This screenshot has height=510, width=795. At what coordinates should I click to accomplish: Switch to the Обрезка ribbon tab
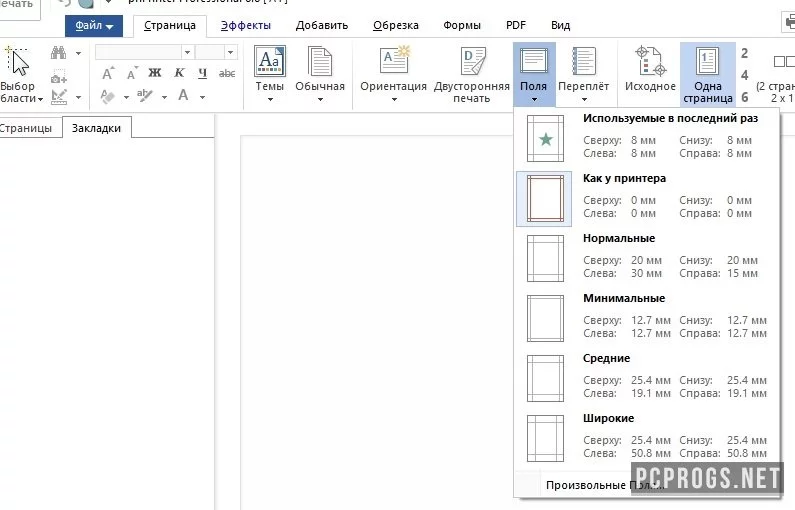point(396,25)
